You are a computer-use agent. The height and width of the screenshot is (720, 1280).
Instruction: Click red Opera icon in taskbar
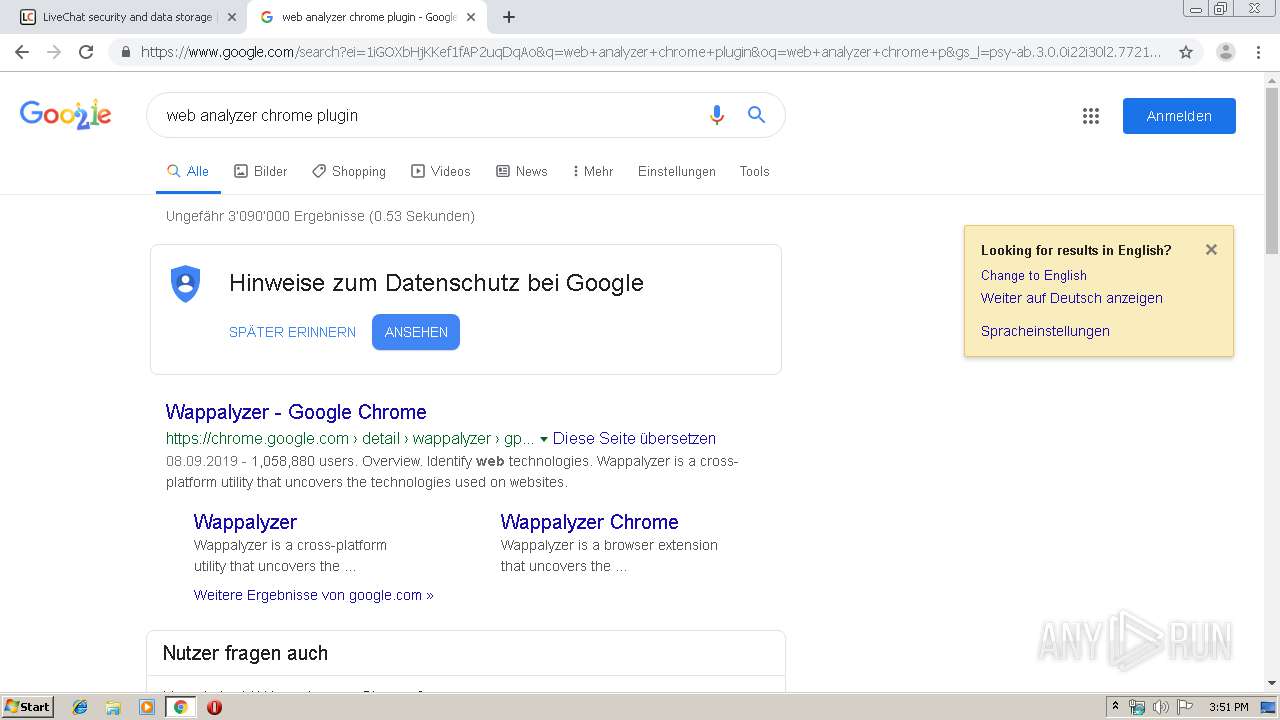coord(214,707)
